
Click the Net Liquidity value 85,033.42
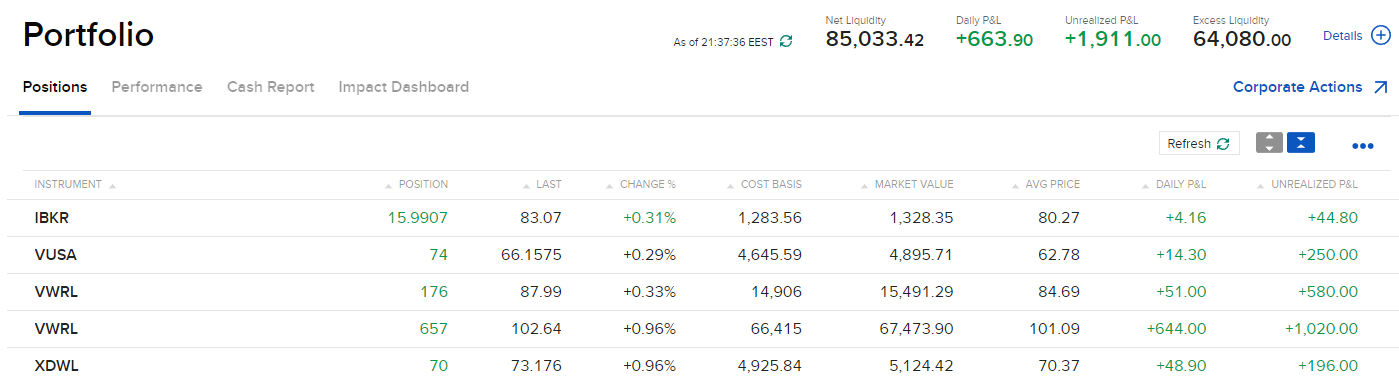click(875, 40)
